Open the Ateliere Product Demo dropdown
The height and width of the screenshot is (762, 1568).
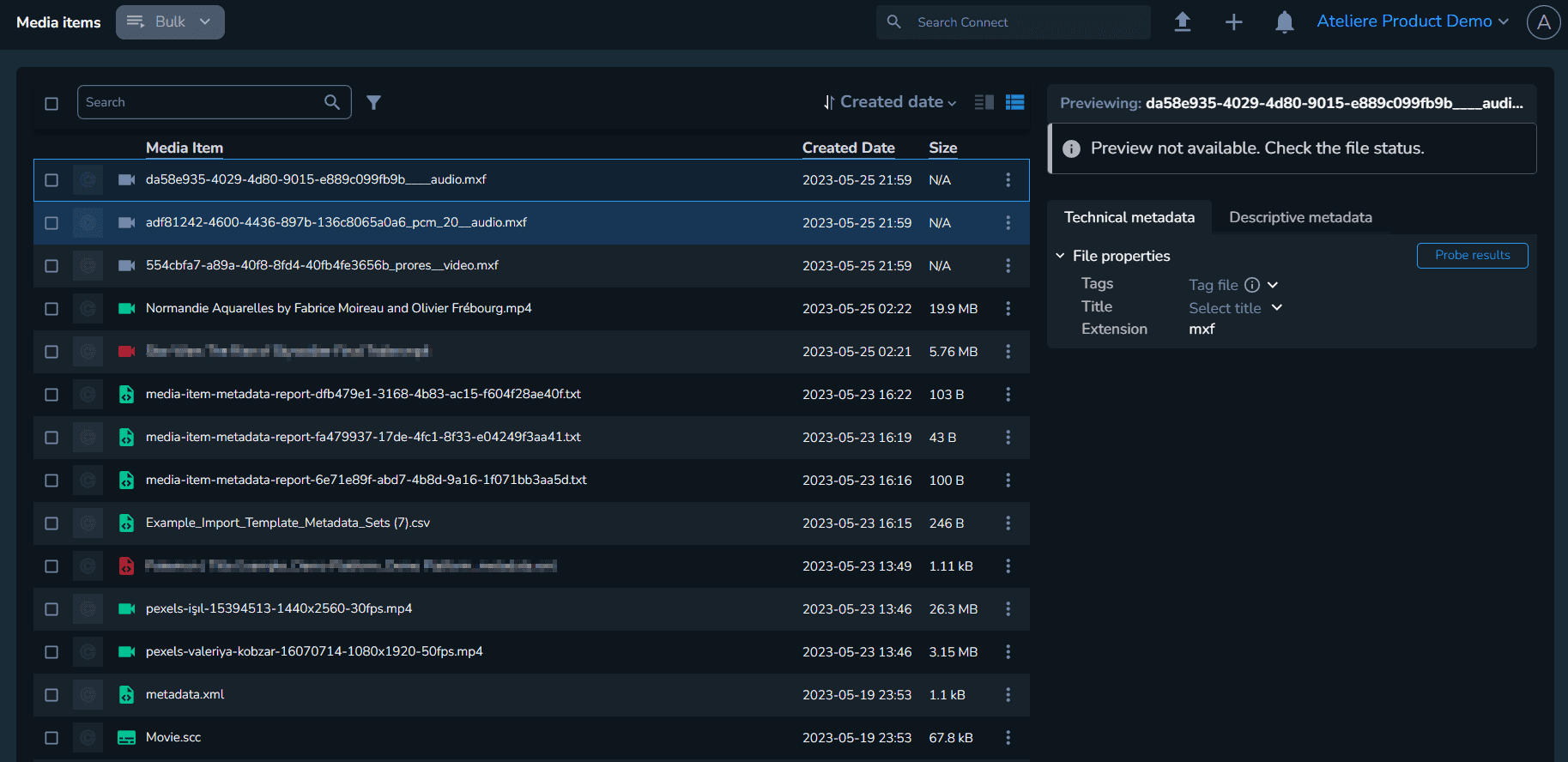tap(1413, 21)
